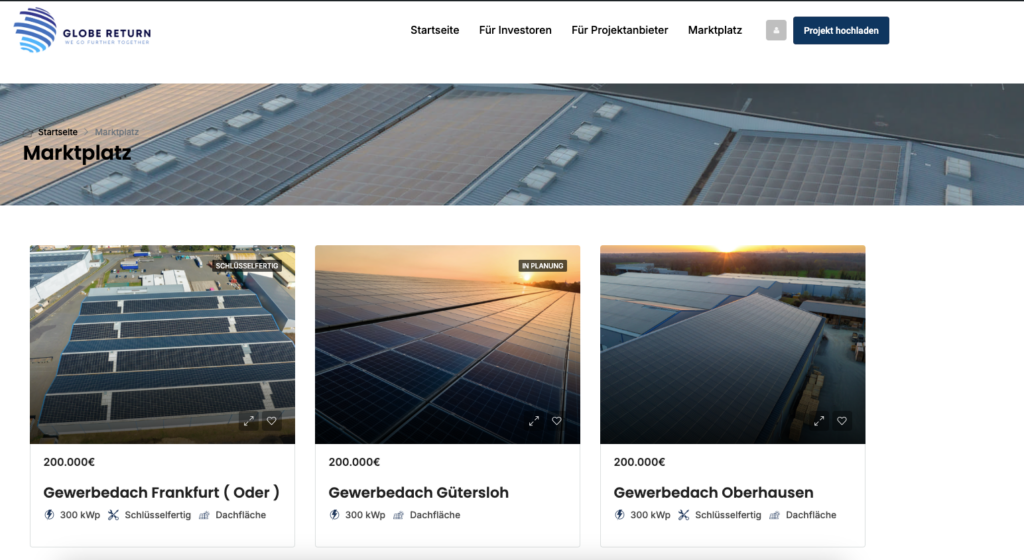1024x560 pixels.
Task: Open the Für Projektanbieter menu item
Action: pyautogui.click(x=619, y=30)
